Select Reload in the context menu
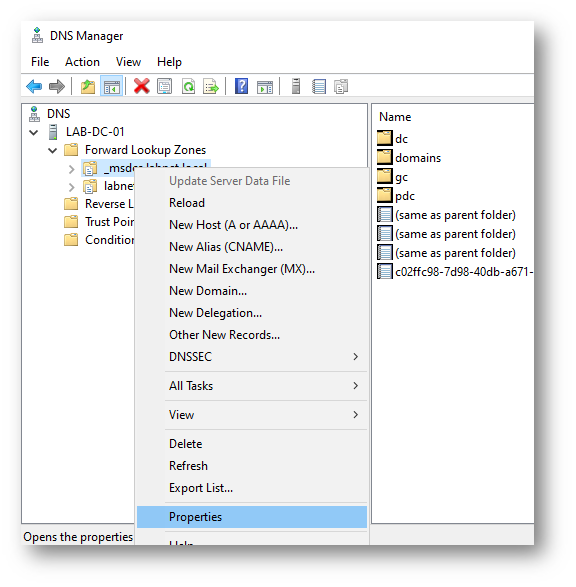Image resolution: width=576 pixels, height=587 pixels. 252,203
